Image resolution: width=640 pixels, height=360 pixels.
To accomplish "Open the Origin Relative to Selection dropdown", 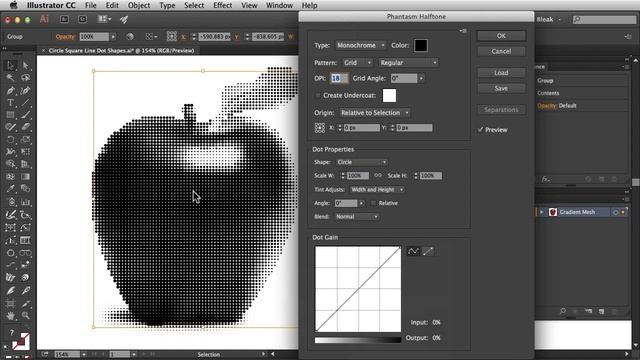I will (374, 113).
